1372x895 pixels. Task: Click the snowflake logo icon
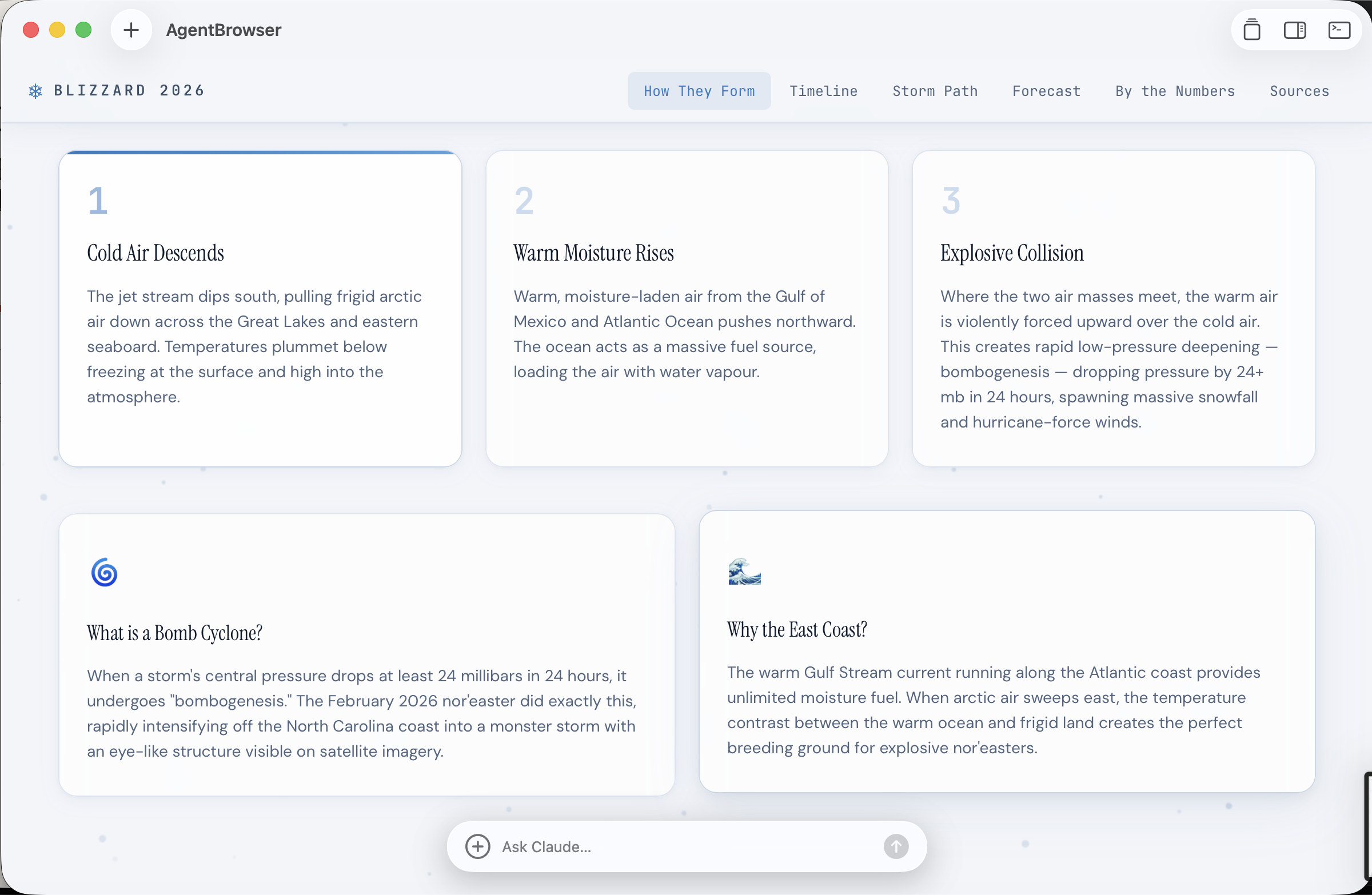click(x=36, y=91)
